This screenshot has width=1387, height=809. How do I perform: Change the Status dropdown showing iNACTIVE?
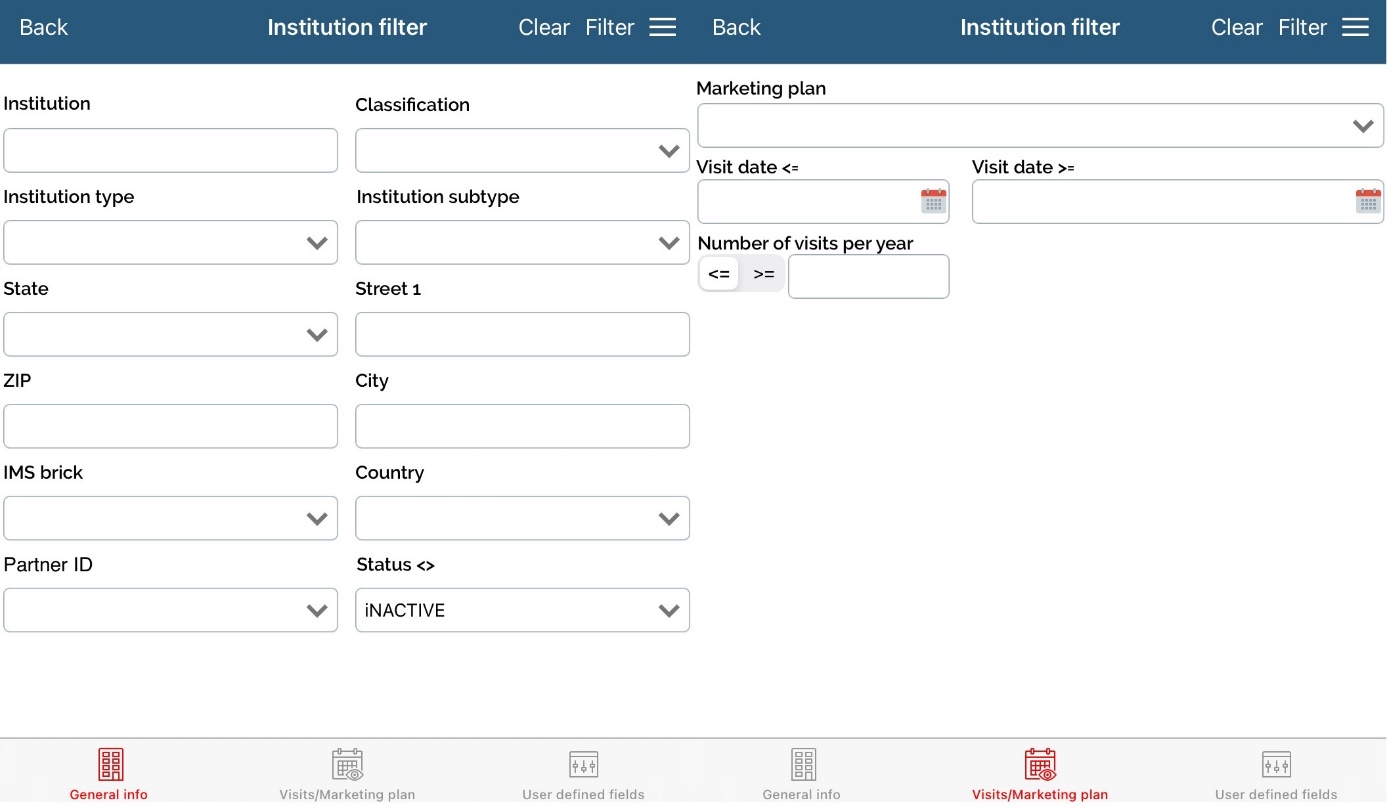[x=522, y=610]
